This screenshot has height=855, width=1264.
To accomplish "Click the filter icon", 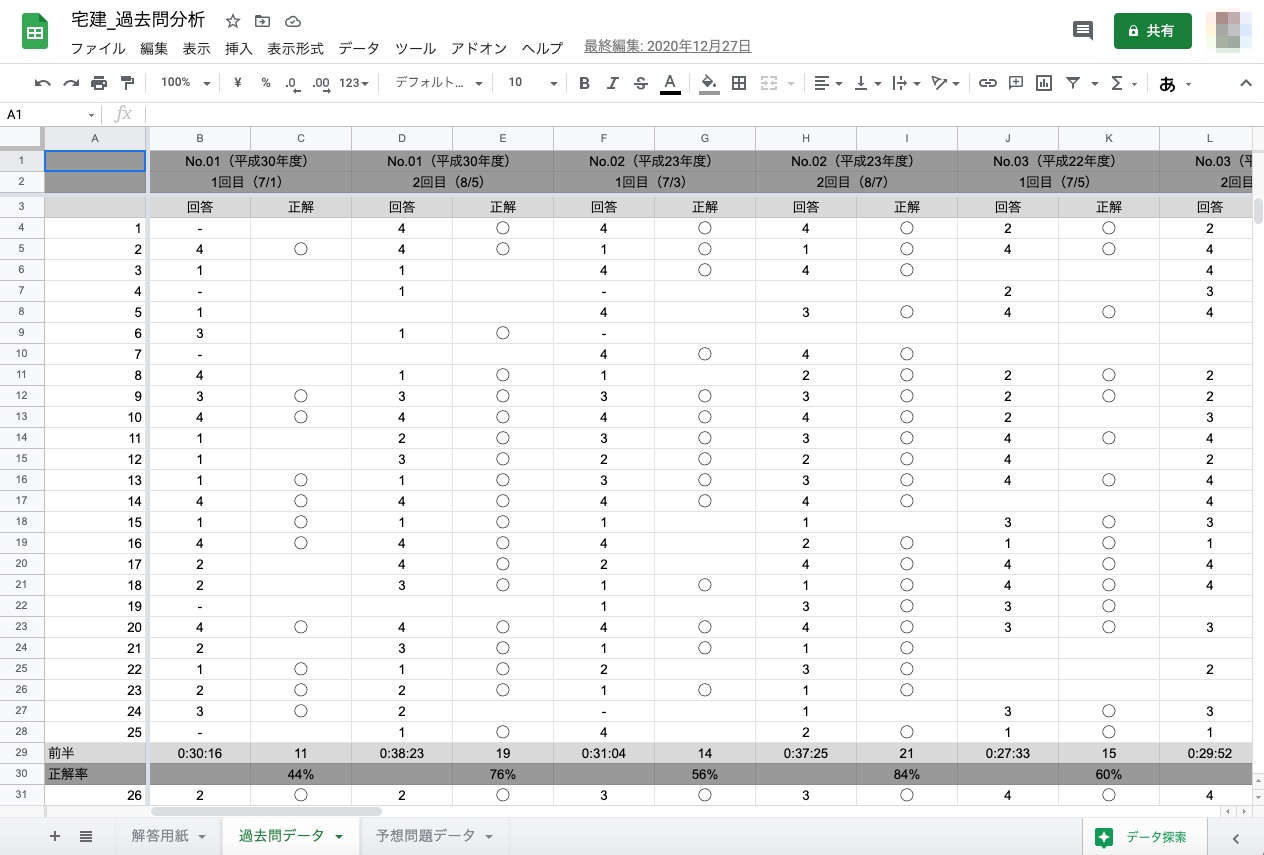I will 1073,83.
